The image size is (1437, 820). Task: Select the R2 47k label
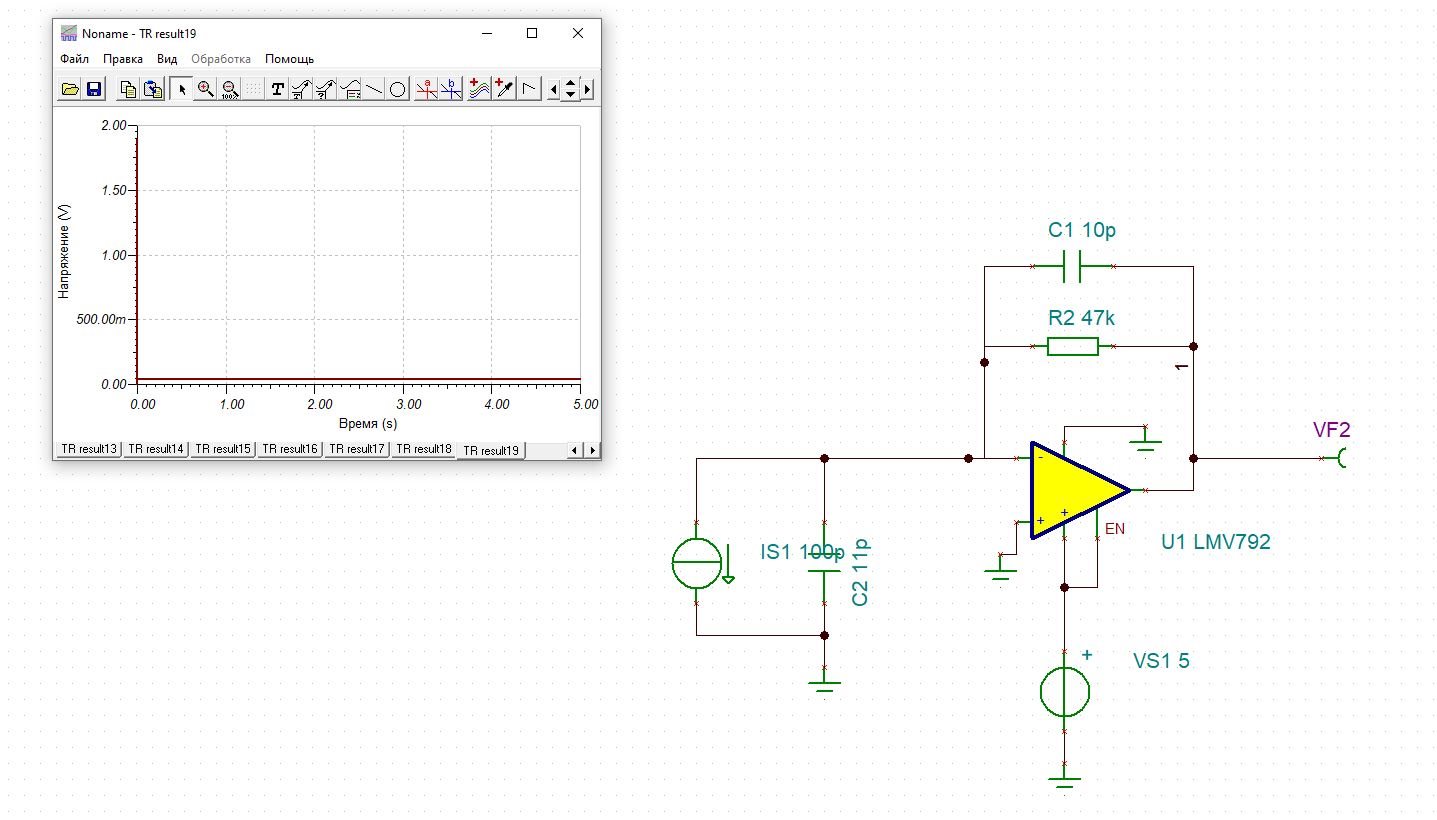(1081, 318)
